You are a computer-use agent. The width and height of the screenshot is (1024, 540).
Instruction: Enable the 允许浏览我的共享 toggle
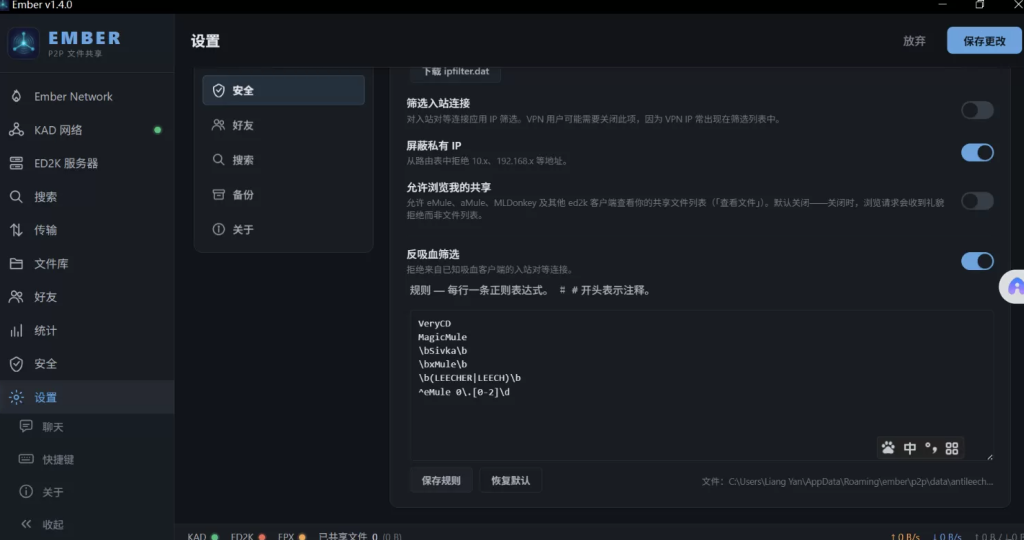(x=977, y=201)
